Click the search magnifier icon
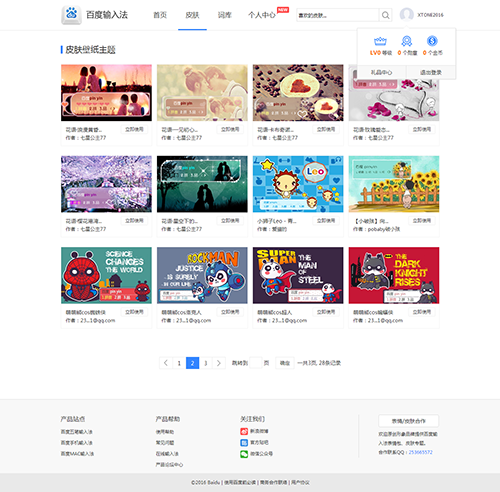The width and height of the screenshot is (500, 492). point(386,15)
